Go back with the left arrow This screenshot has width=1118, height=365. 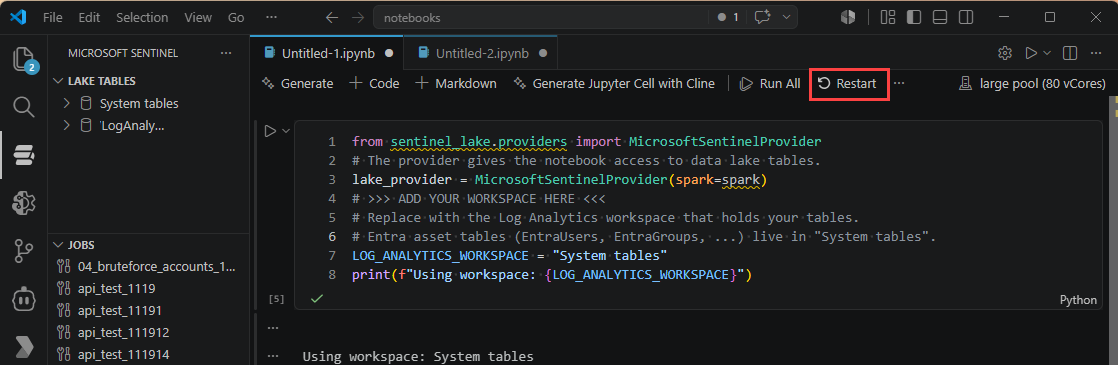(x=332, y=17)
